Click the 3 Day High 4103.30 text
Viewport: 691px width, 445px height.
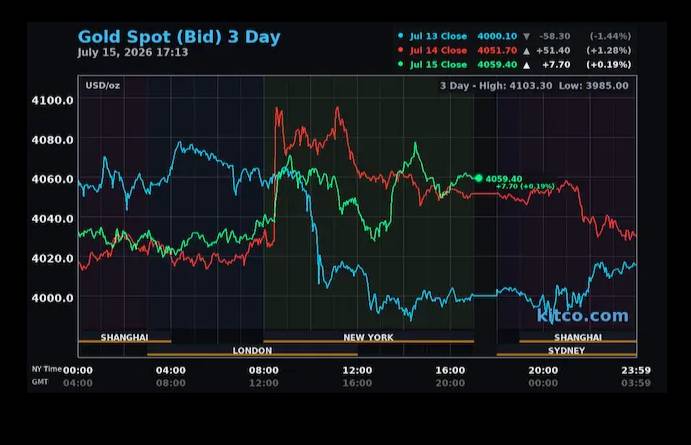click(496, 85)
